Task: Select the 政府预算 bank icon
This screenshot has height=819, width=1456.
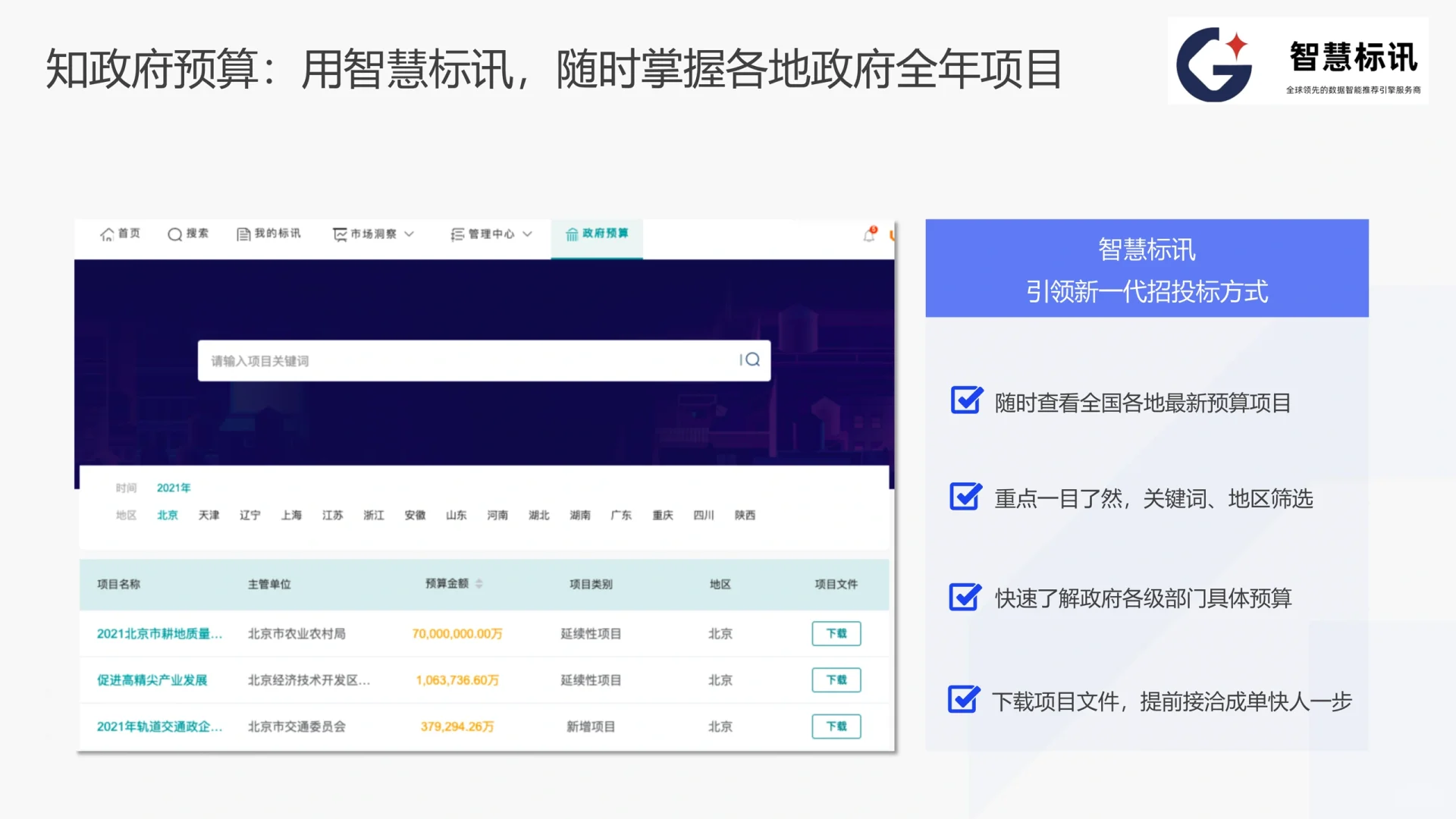Action: (x=572, y=234)
